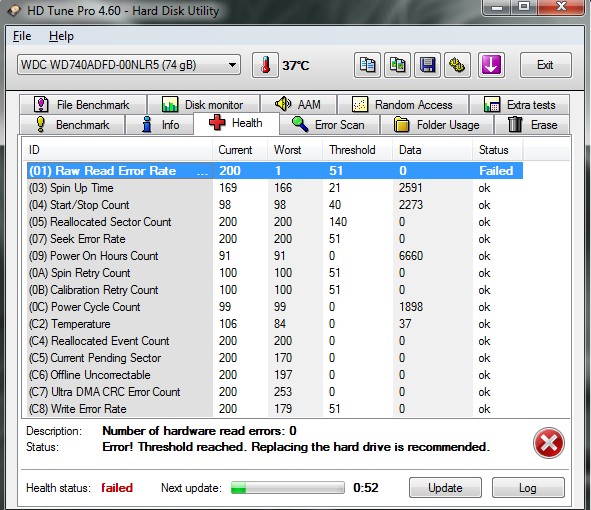
Task: Open the options wrench icon
Action: click(457, 65)
